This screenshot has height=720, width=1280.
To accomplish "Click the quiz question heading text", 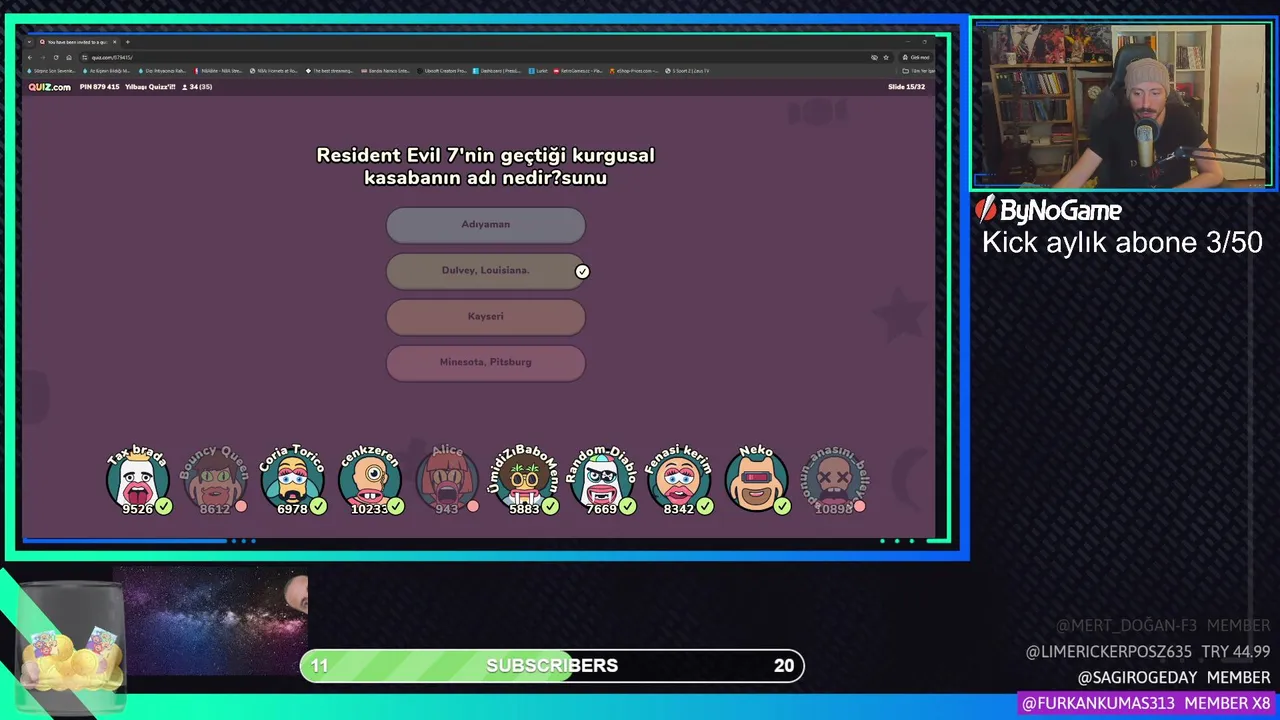I will (486, 167).
